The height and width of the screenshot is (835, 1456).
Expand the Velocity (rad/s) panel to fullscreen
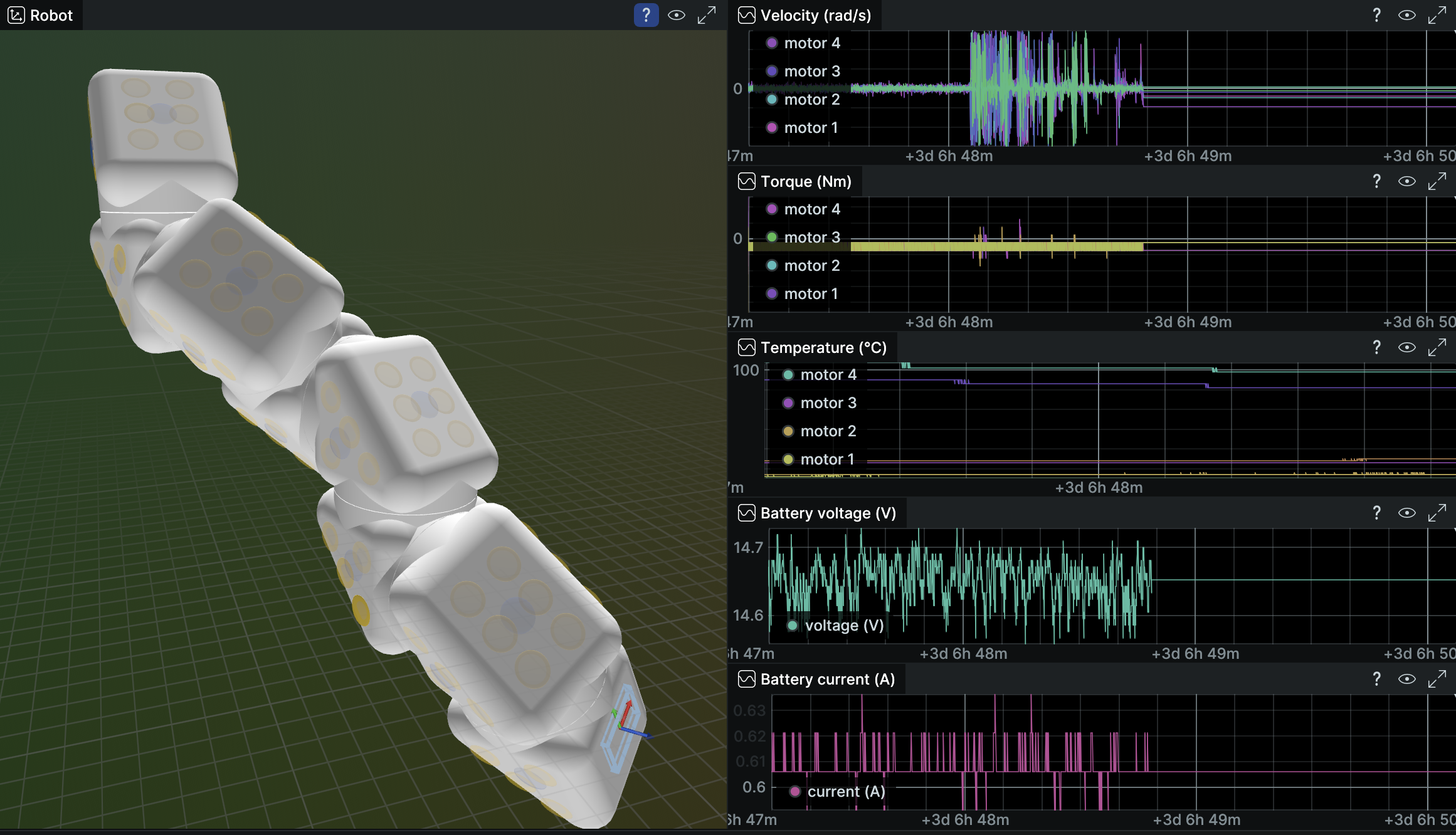click(x=1437, y=15)
